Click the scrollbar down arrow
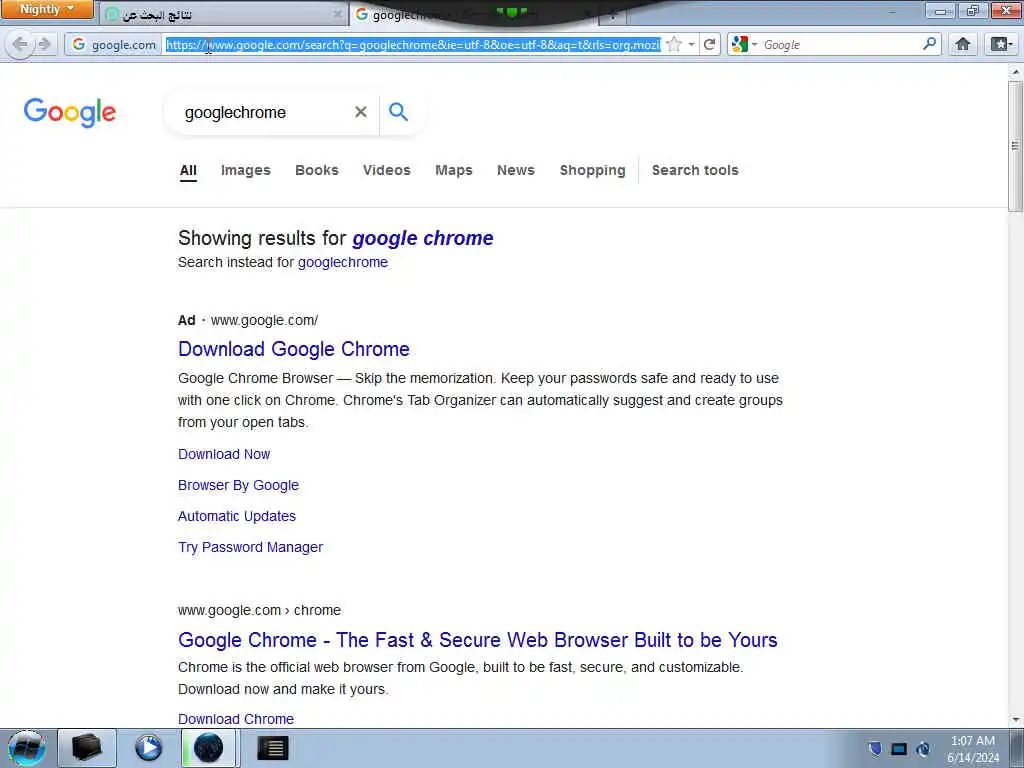Screen dimensions: 1024x768 [1016, 720]
